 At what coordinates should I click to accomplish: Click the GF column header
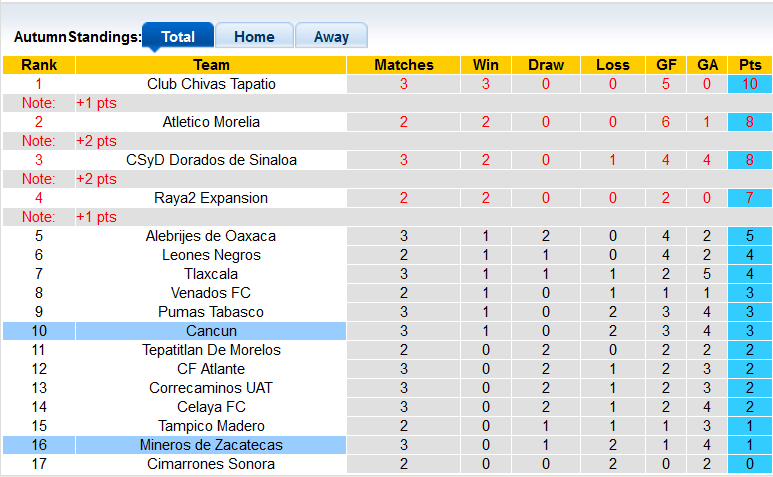coord(666,65)
